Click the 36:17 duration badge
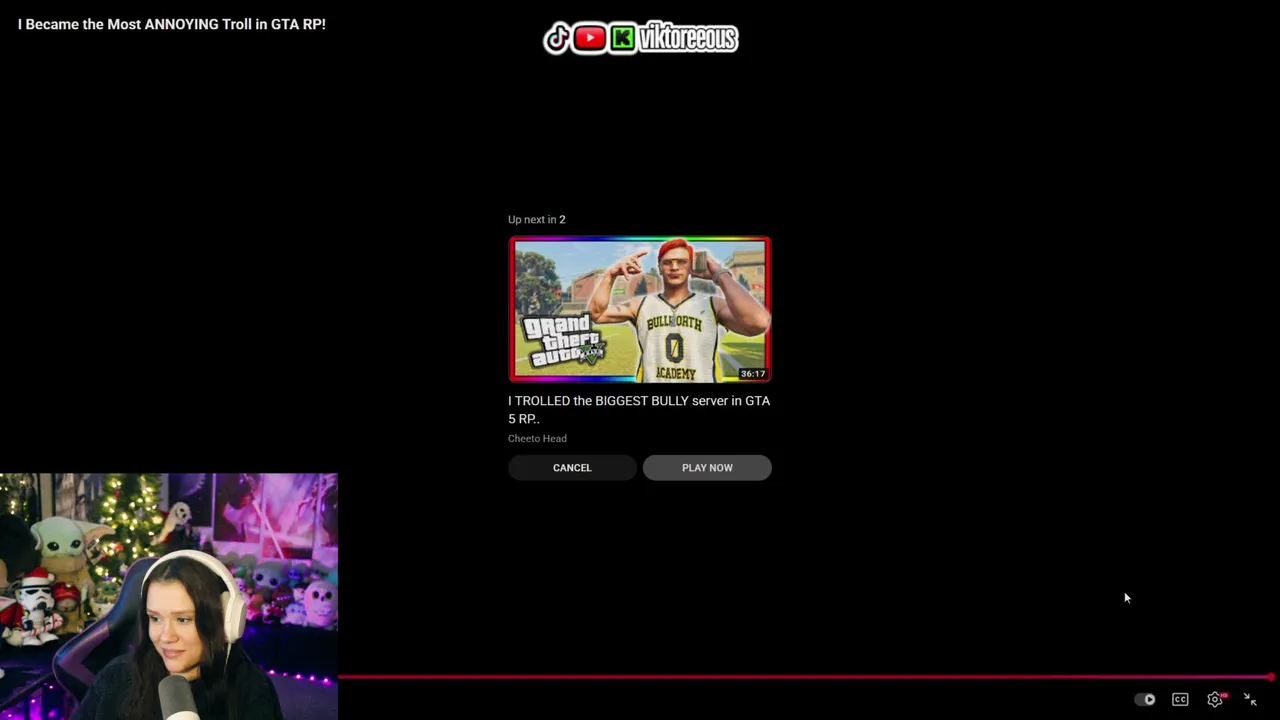The image size is (1280, 720). pos(753,374)
